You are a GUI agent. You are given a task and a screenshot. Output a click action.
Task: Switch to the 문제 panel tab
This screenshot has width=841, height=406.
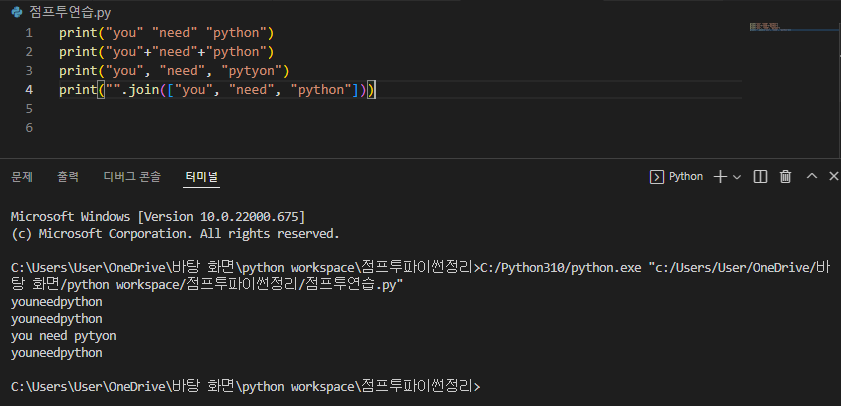[x=22, y=176]
